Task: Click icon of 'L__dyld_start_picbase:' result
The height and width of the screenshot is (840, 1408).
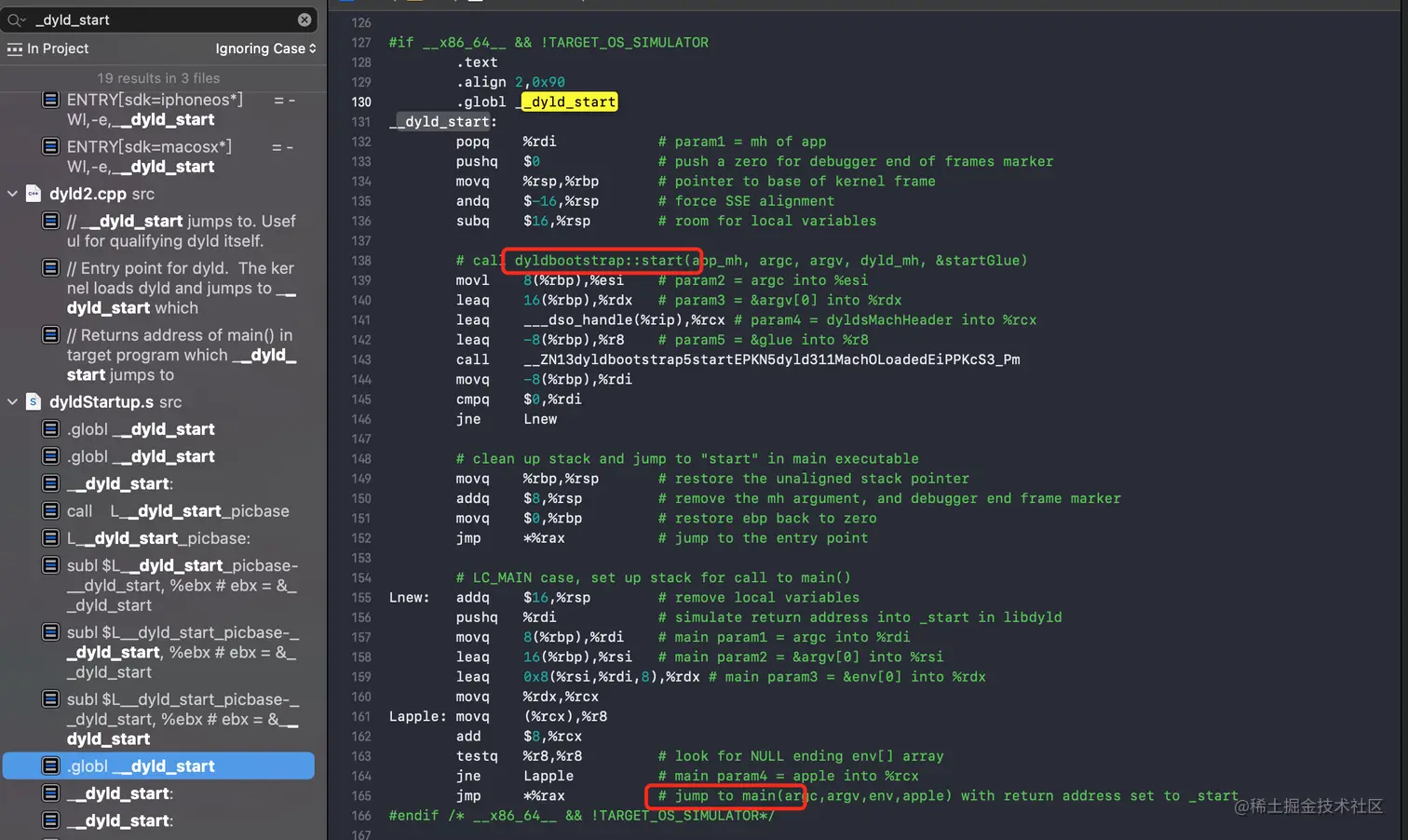Action: pyautogui.click(x=51, y=537)
